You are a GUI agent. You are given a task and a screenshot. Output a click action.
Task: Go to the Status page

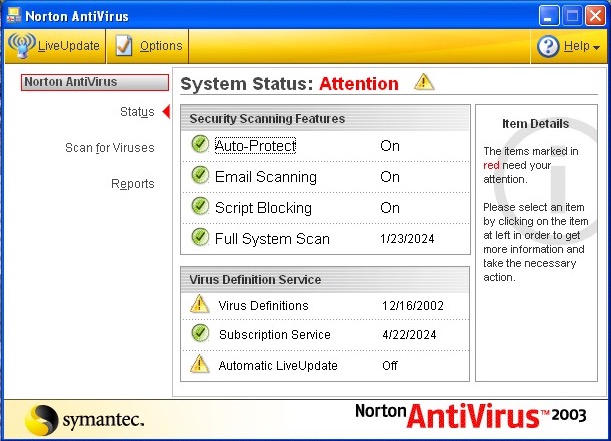137,112
